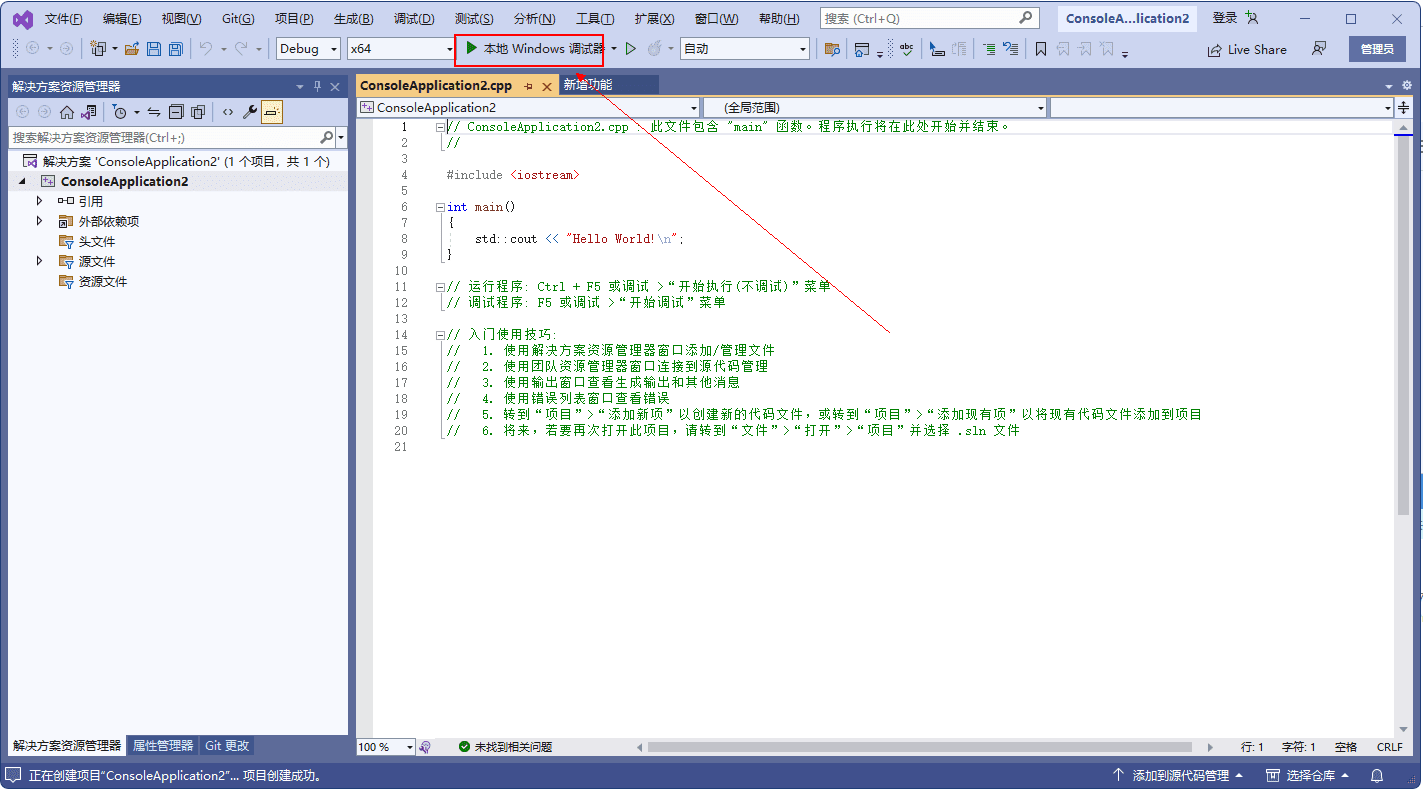Toggle pin on ConsoleApplication2.cpp tab
The height and width of the screenshot is (789, 1423).
pos(529,86)
